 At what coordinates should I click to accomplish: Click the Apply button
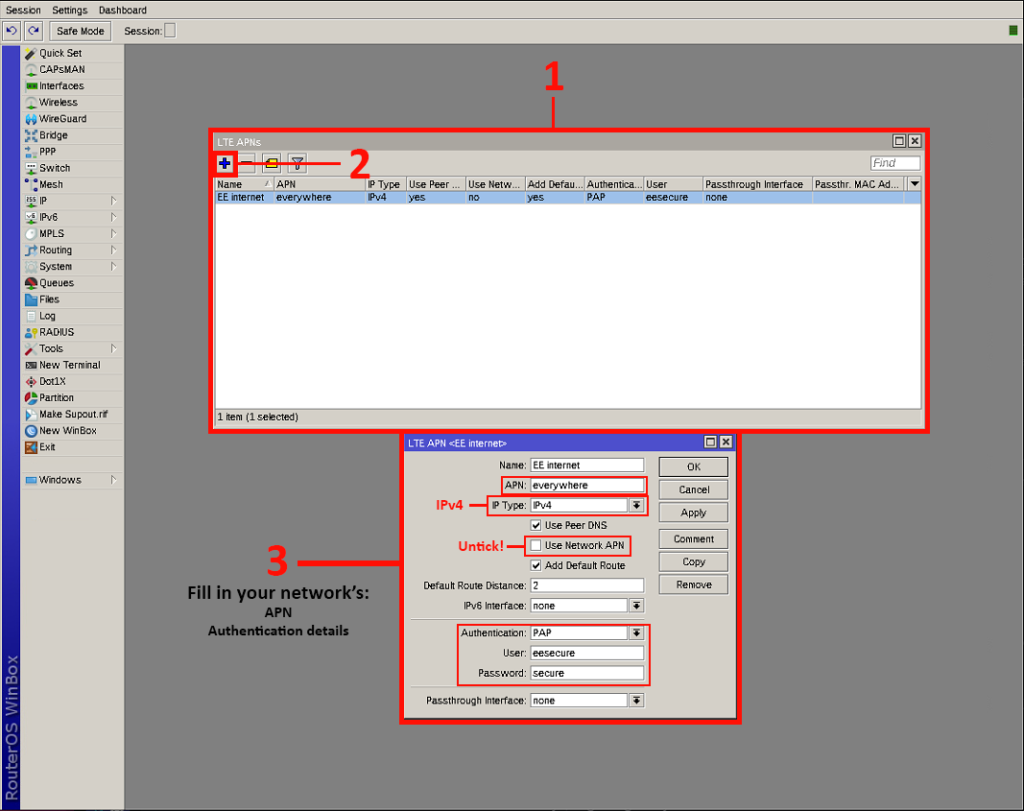[x=692, y=512]
